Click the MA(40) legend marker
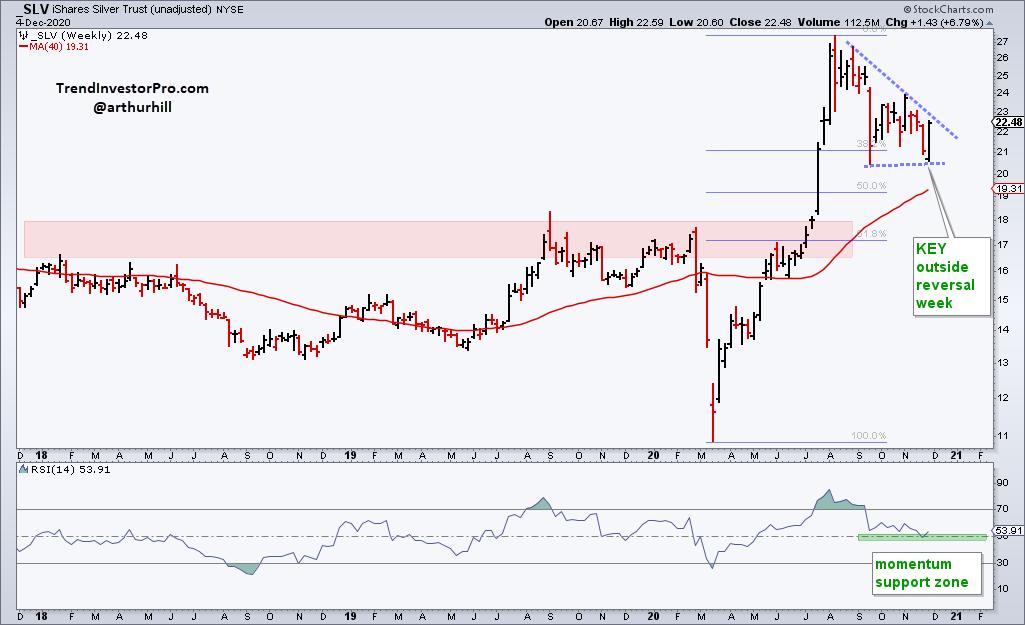 point(23,45)
